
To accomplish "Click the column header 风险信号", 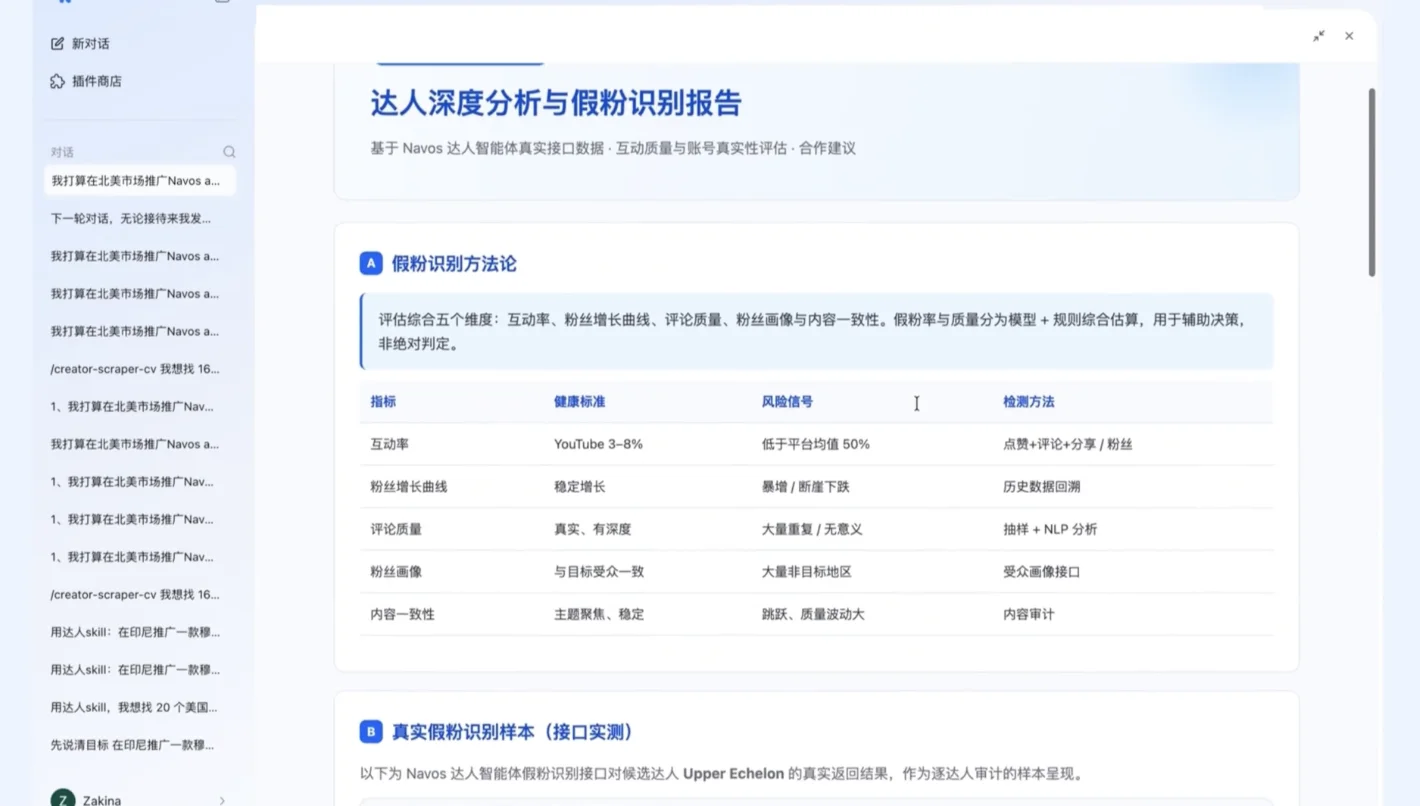I will click(787, 402).
